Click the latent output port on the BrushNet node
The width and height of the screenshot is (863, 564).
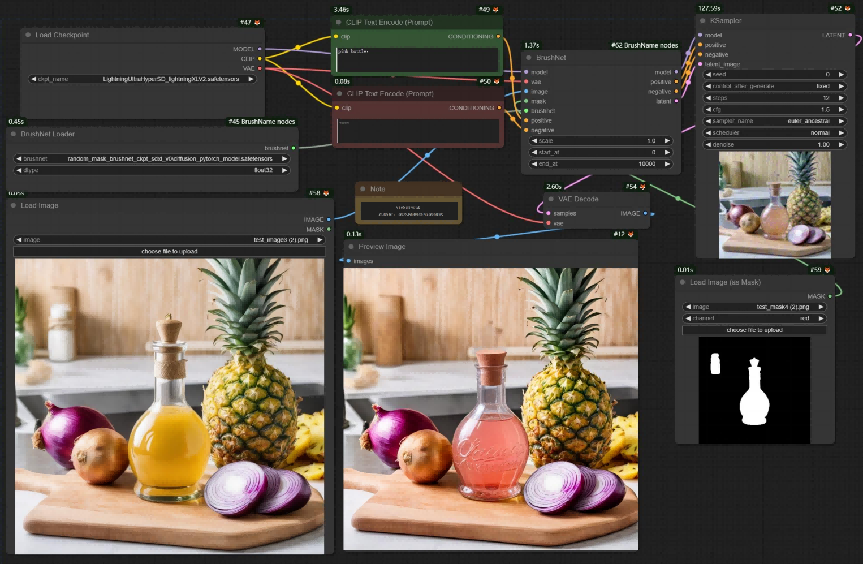[x=676, y=101]
